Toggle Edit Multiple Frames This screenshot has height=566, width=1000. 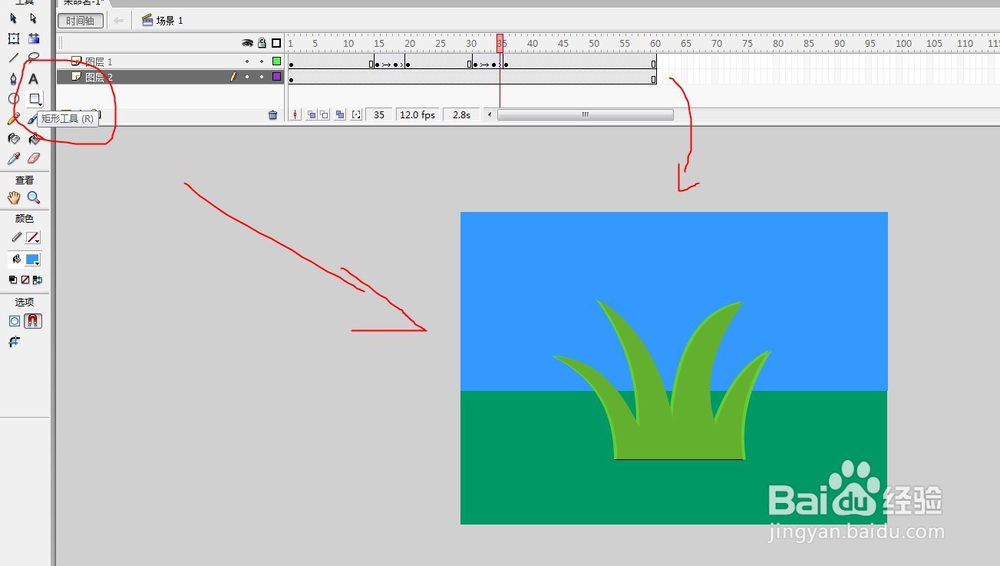(340, 115)
